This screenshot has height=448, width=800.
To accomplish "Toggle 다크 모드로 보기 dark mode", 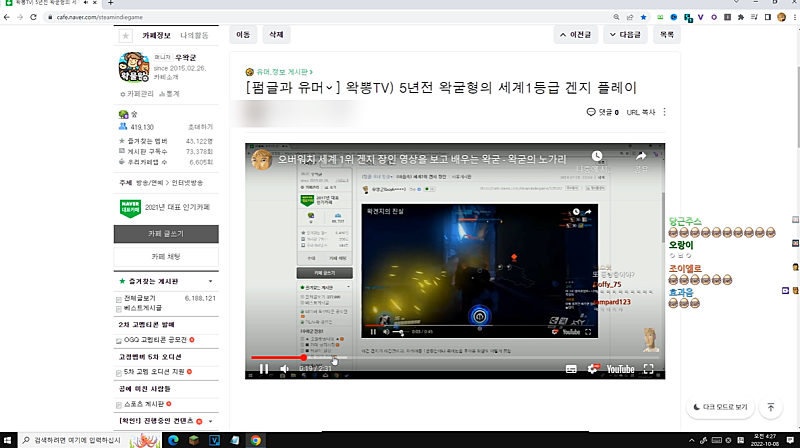I will coord(720,407).
